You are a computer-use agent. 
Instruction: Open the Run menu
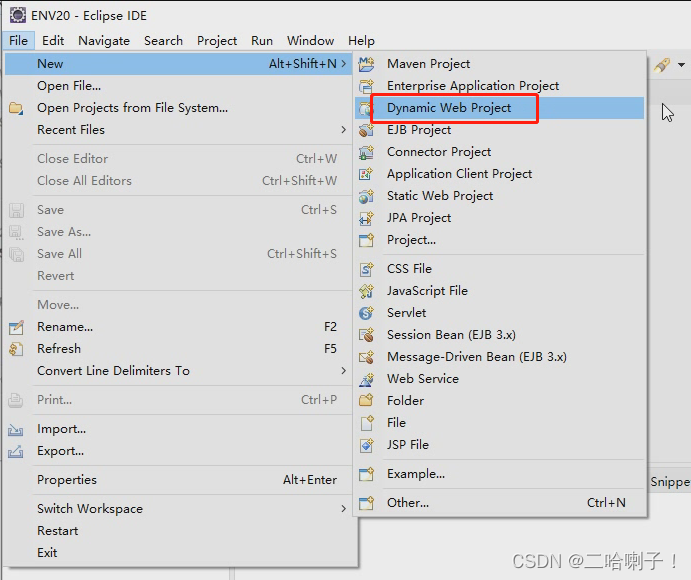262,41
